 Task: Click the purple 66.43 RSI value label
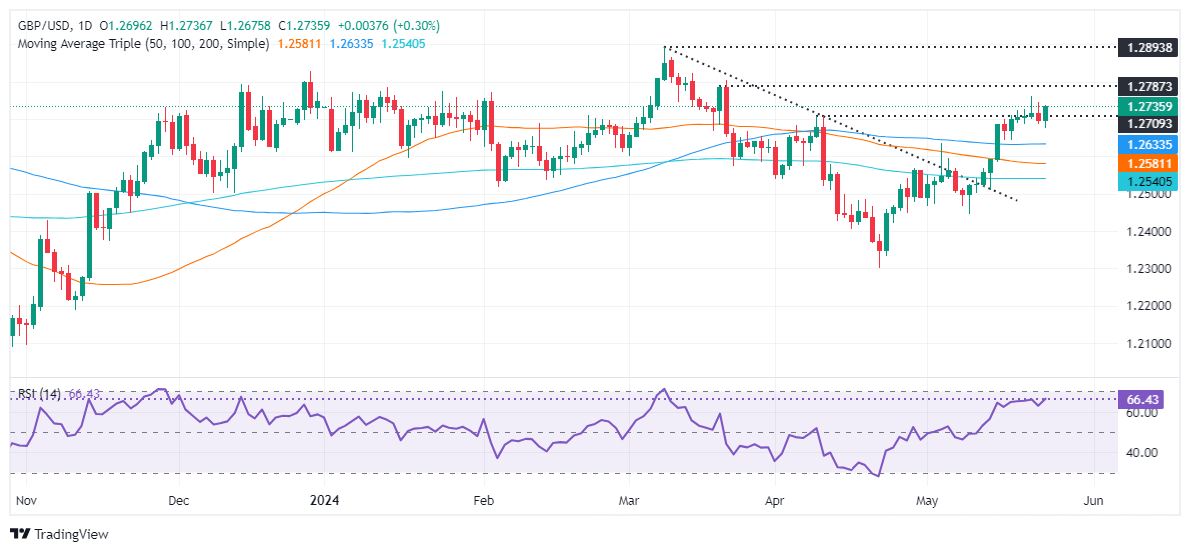1148,400
